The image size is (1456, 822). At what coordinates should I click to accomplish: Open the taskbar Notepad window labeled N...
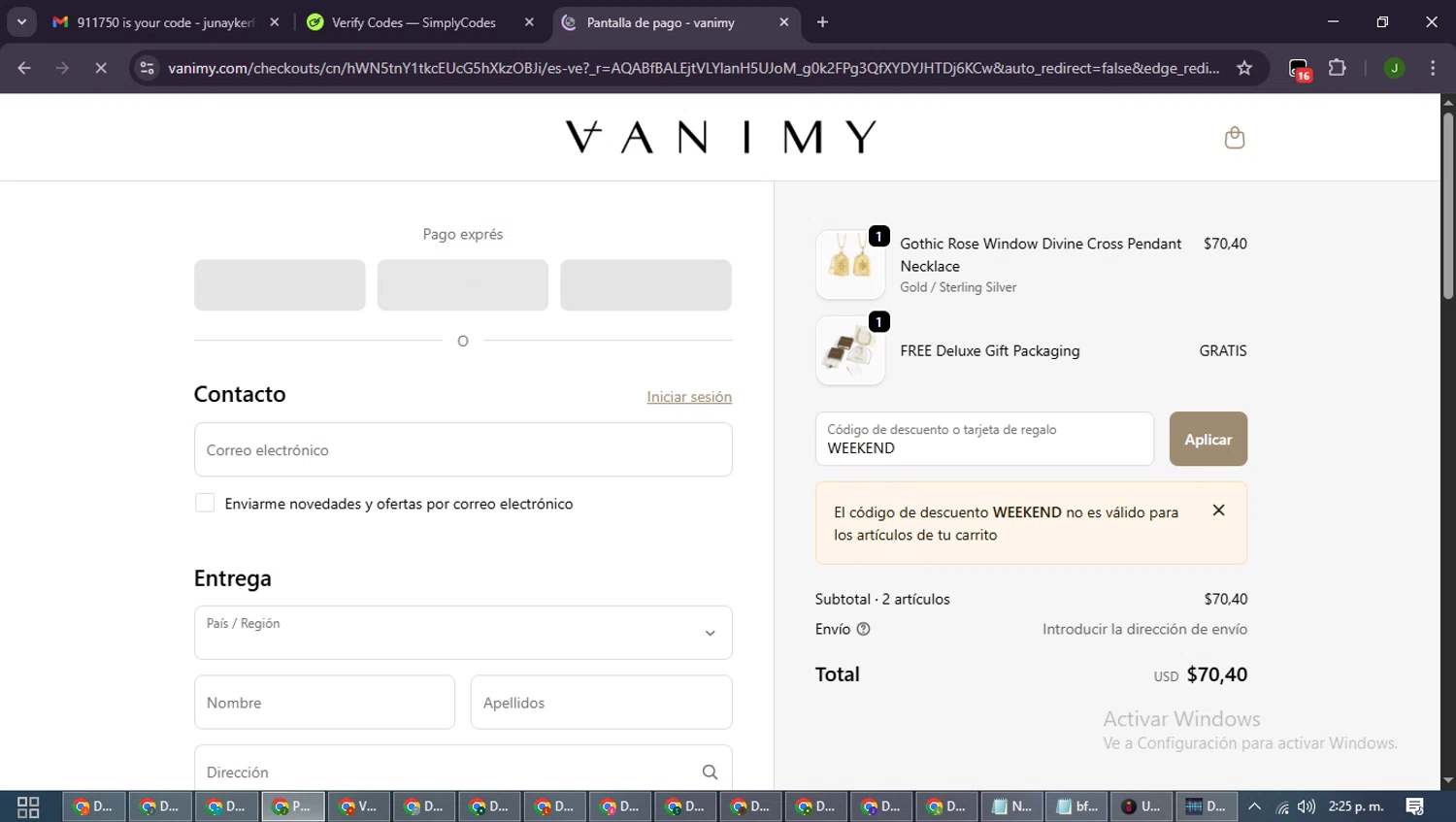click(1011, 806)
